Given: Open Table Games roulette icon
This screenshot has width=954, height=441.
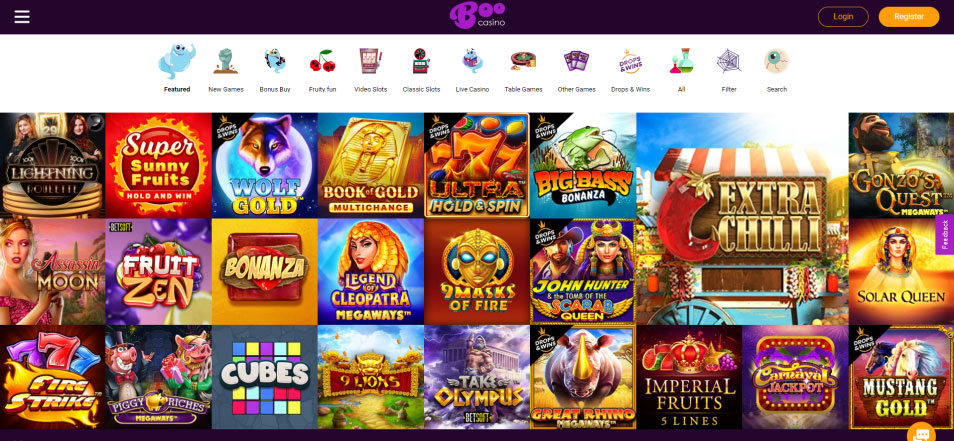Looking at the screenshot, I should point(523,61).
